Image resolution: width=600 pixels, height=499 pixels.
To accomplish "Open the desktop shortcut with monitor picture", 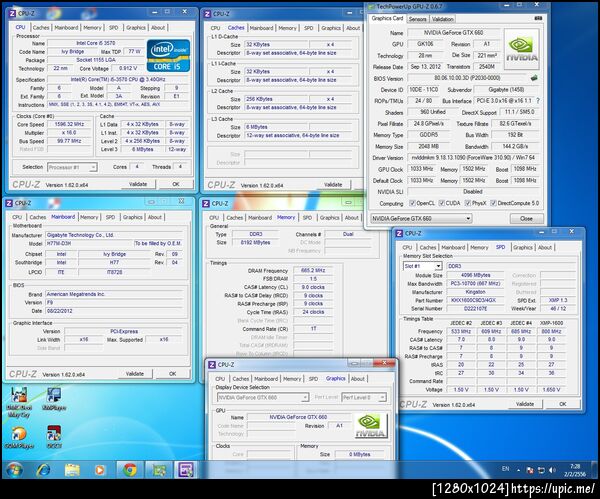I will coord(54,400).
